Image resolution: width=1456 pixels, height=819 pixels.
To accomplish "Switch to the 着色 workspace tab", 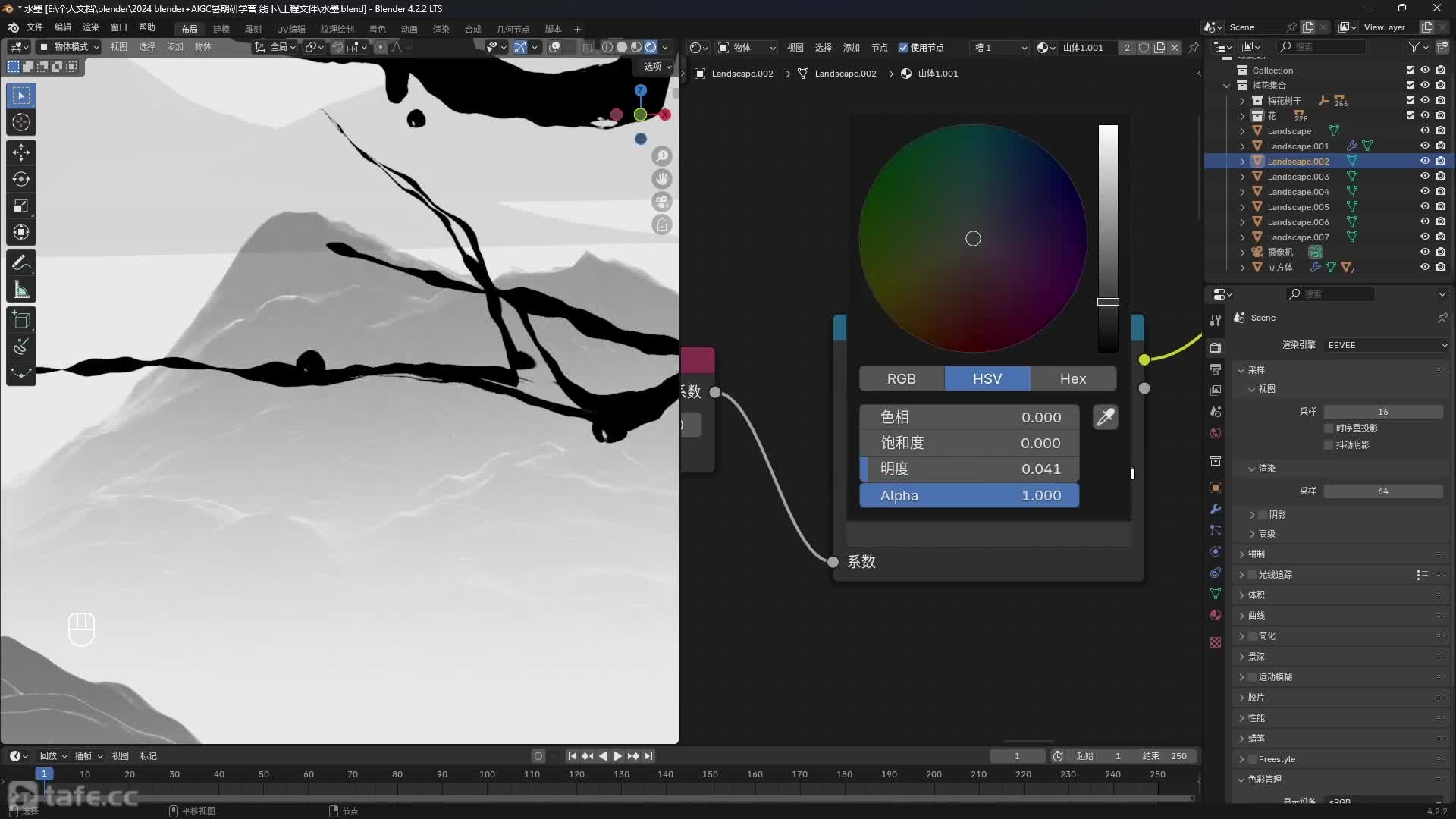I will tap(378, 30).
